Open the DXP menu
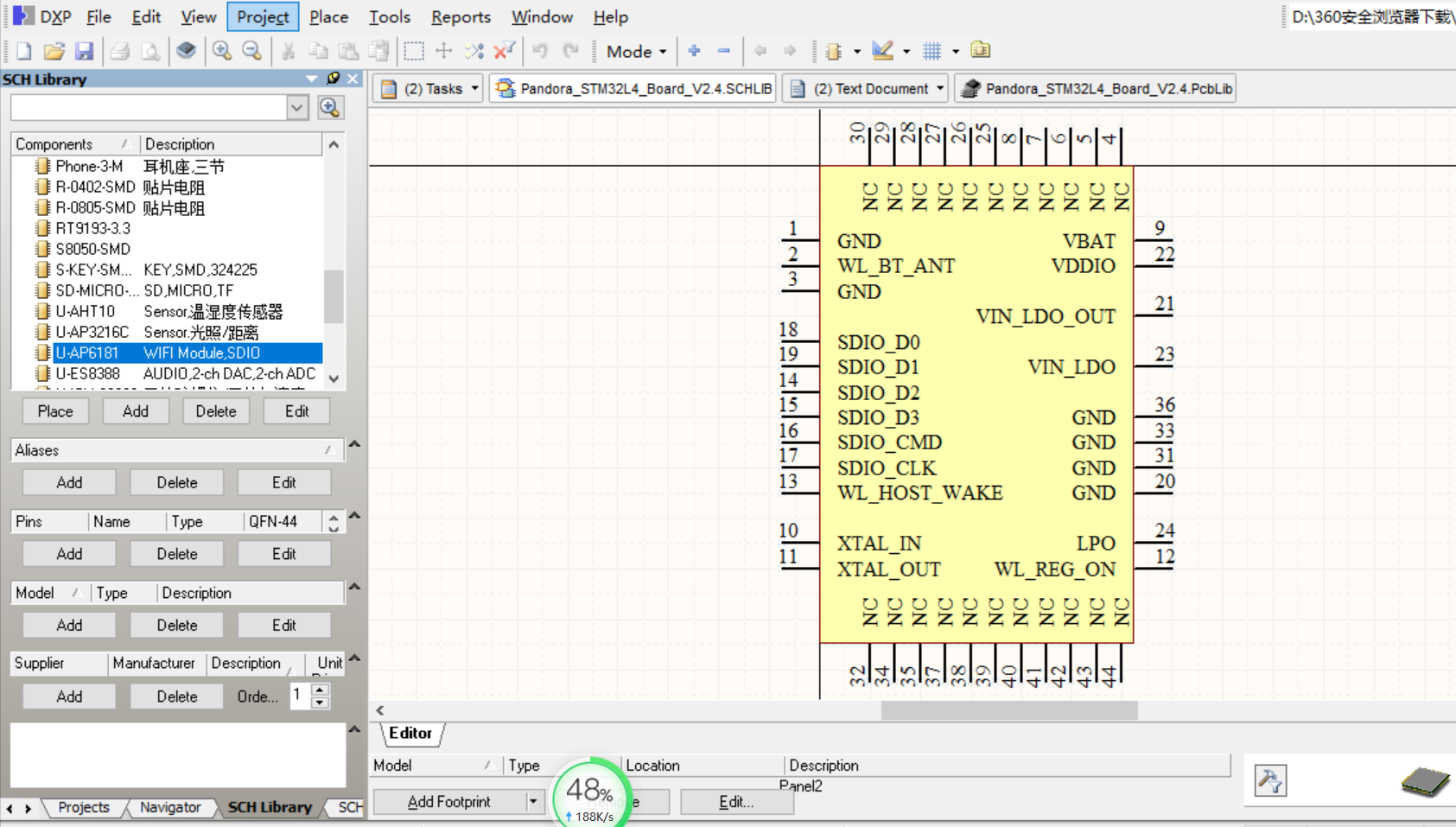This screenshot has height=827, width=1456. [42, 16]
